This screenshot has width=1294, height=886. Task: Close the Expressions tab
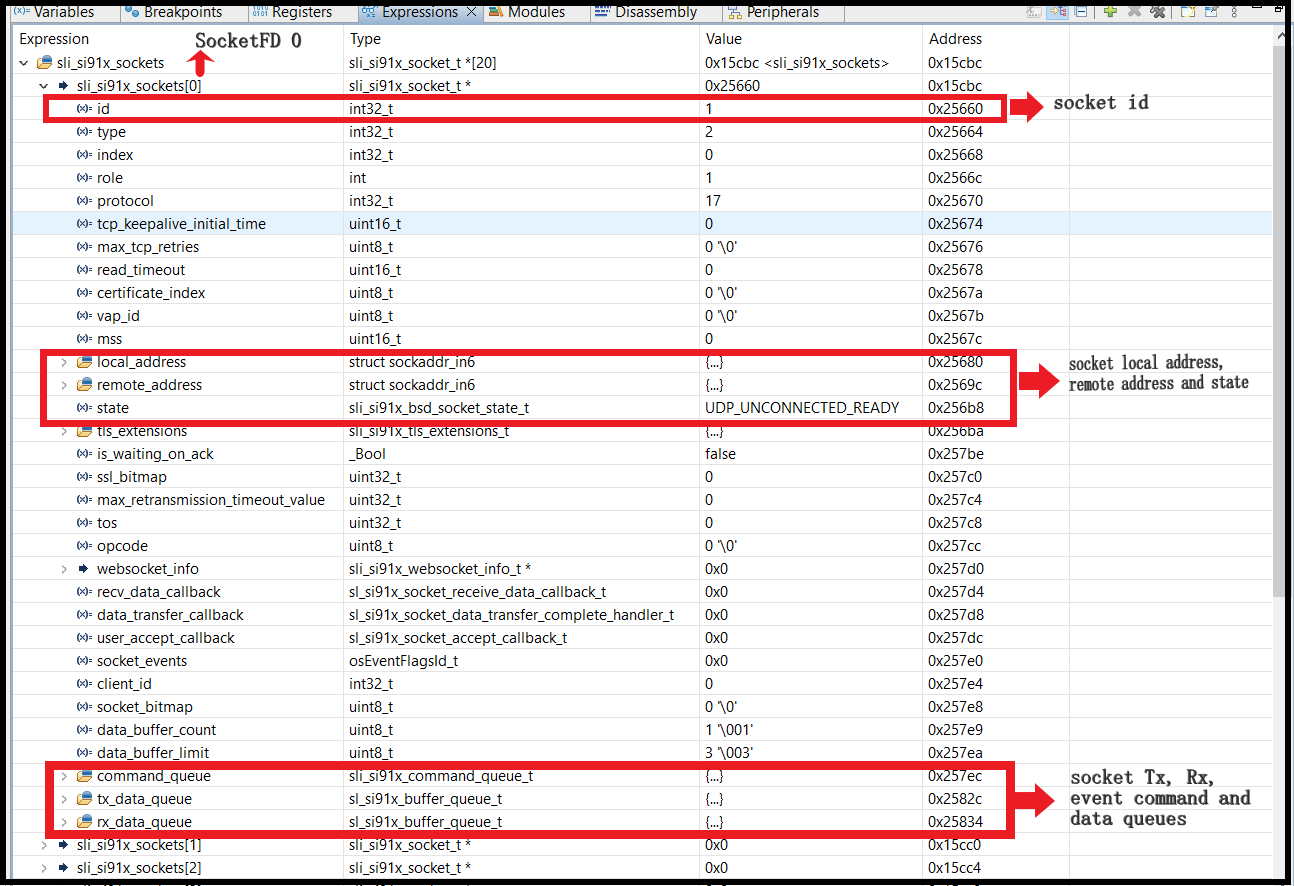click(x=471, y=12)
